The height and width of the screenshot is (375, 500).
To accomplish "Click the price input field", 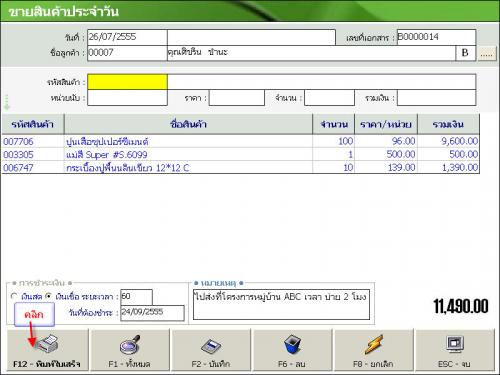I will tap(237, 98).
